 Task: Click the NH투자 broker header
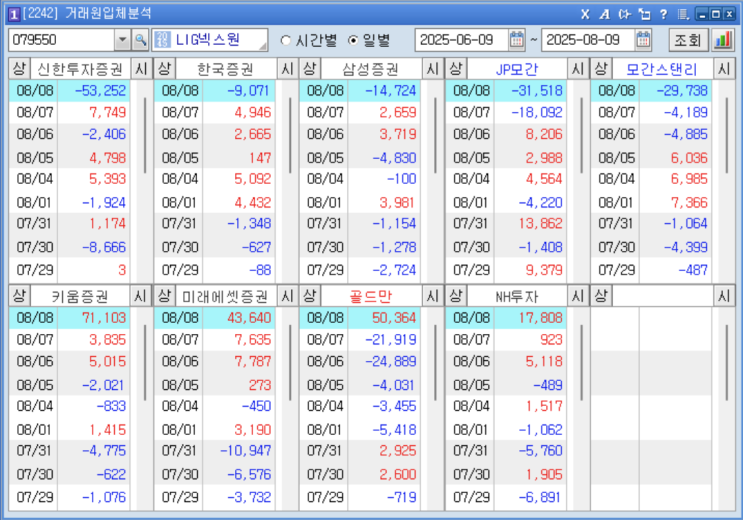pyautogui.click(x=517, y=296)
